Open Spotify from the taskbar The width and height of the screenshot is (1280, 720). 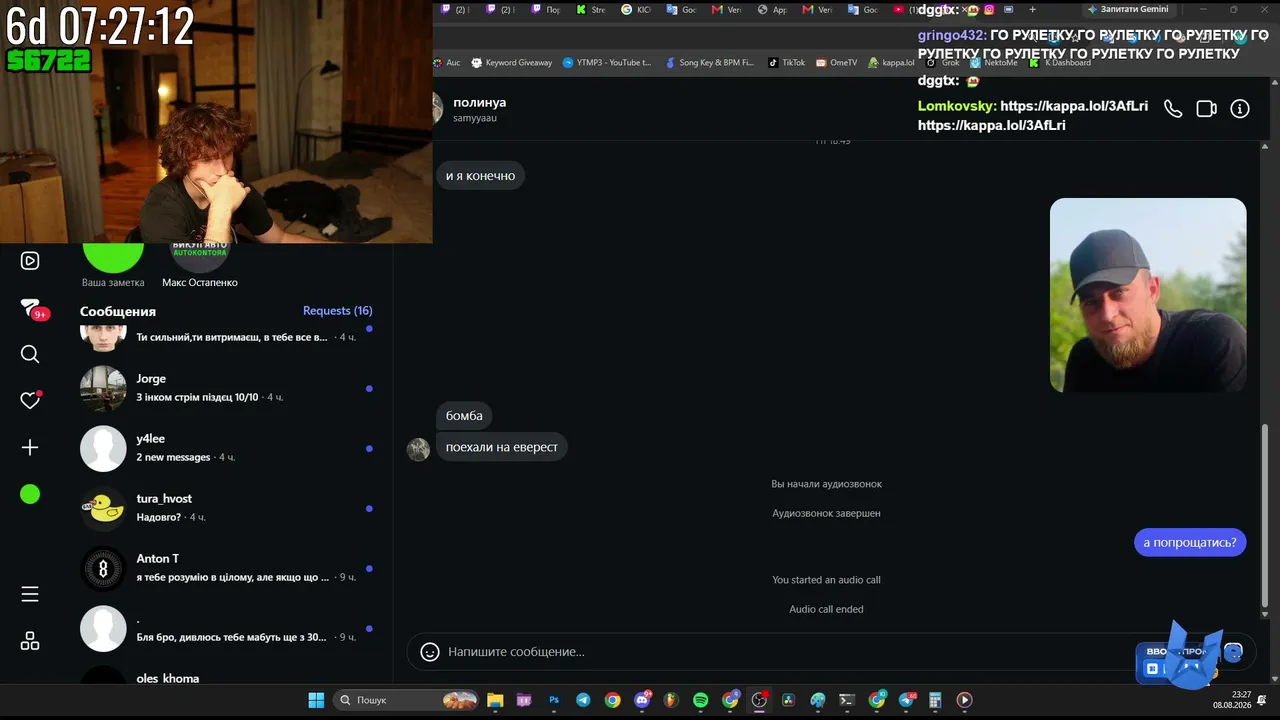click(x=701, y=700)
